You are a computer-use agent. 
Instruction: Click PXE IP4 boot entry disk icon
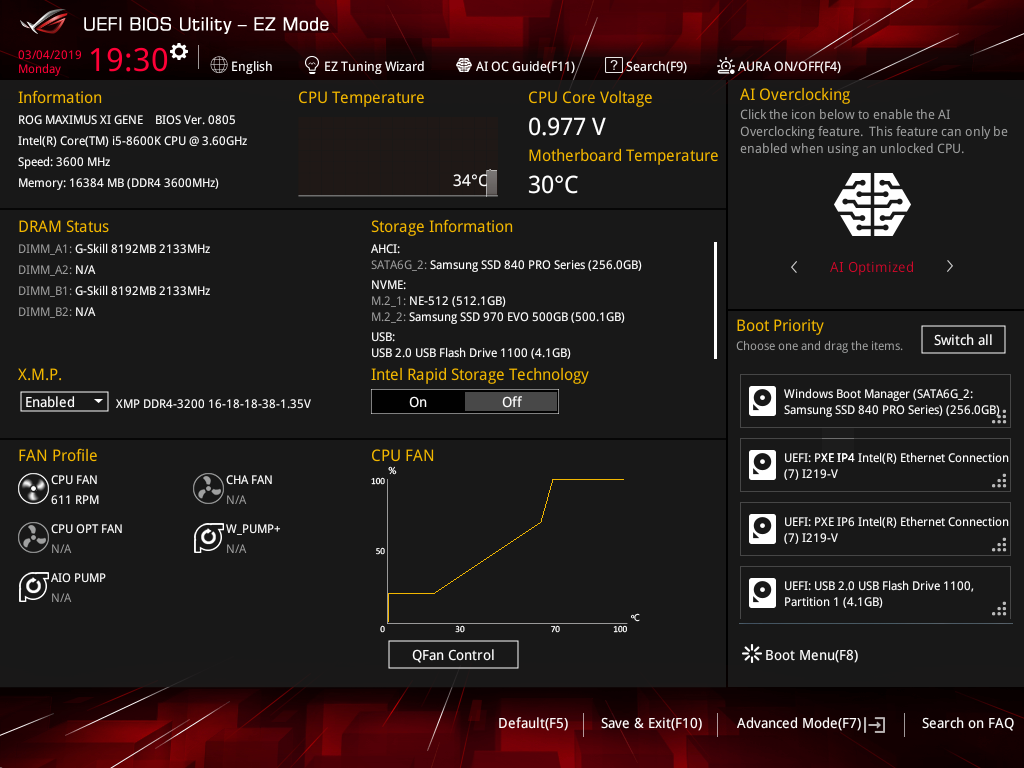(x=762, y=465)
